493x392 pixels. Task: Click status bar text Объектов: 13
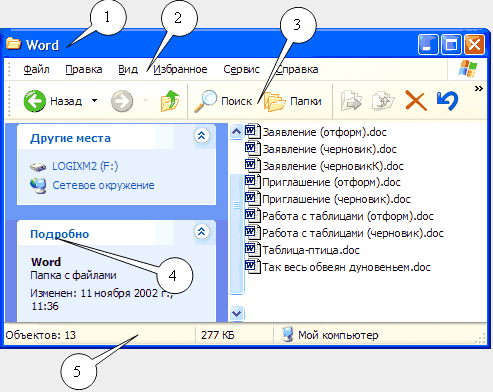point(41,335)
